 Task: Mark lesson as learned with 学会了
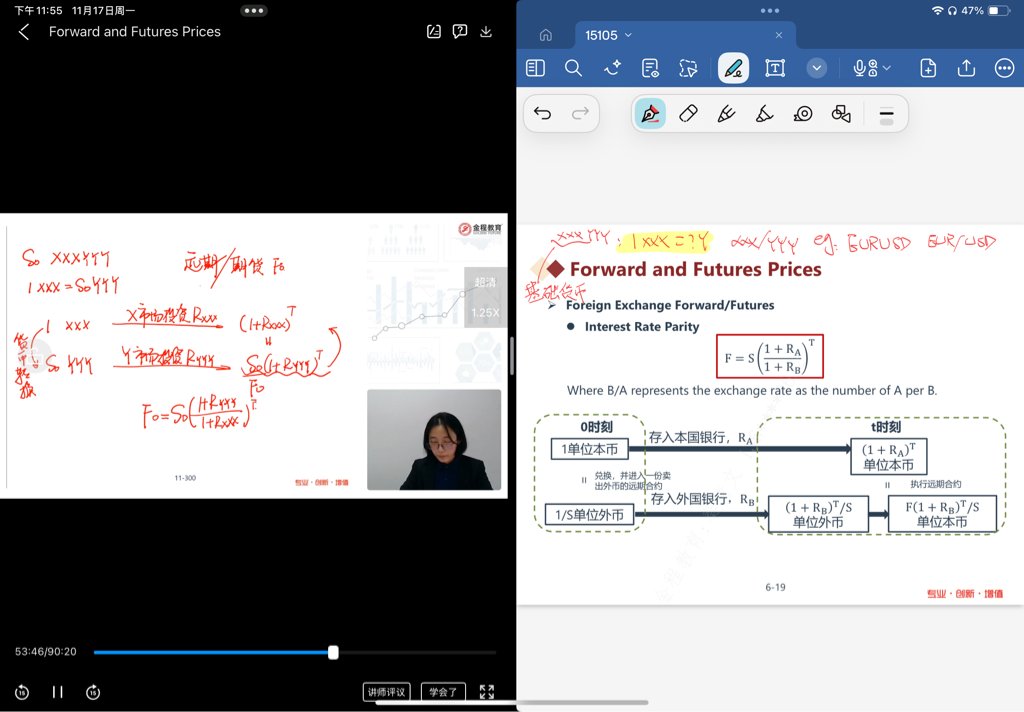coord(443,692)
